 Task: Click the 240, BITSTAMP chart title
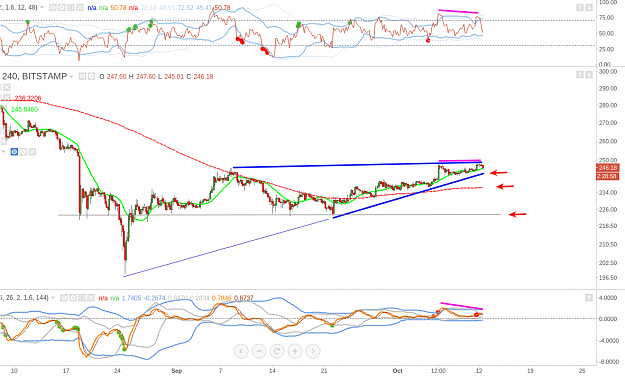[x=34, y=76]
